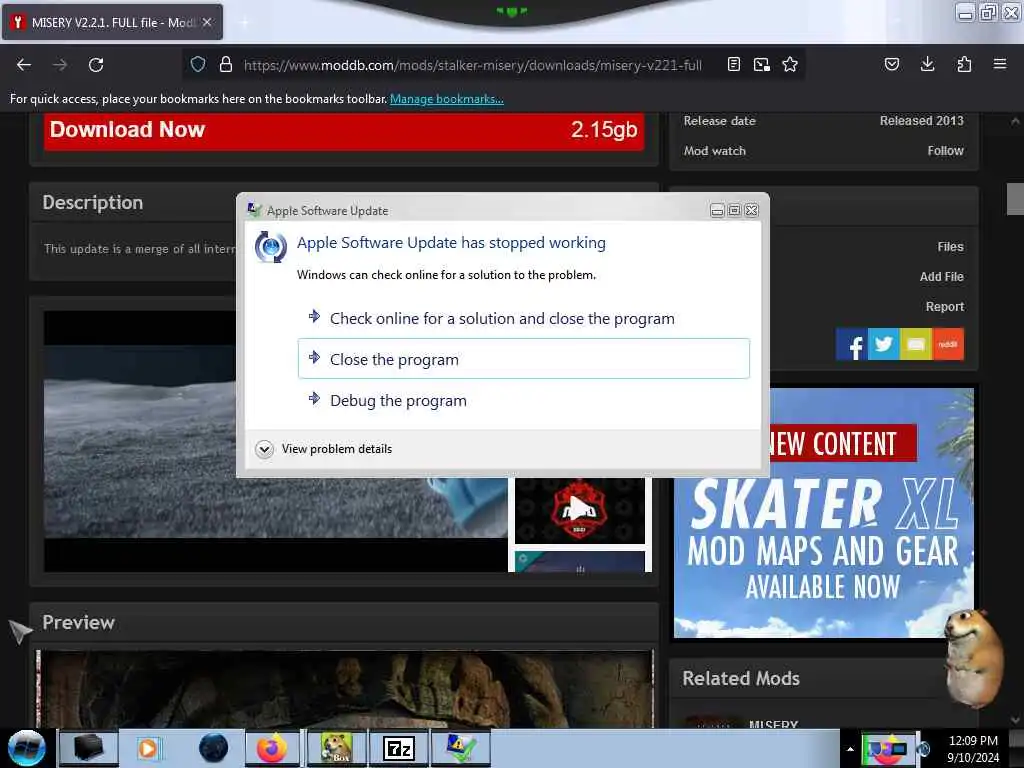Click the page vertical scrollbar thumb
The image size is (1024, 768).
click(x=1015, y=199)
